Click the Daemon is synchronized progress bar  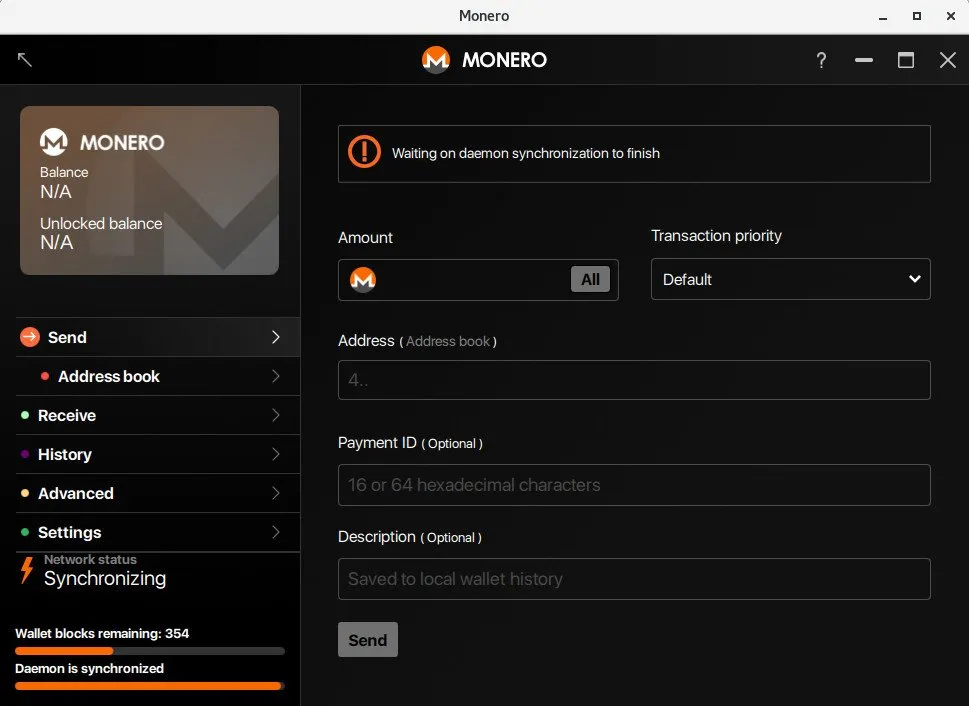pyautogui.click(x=150, y=686)
